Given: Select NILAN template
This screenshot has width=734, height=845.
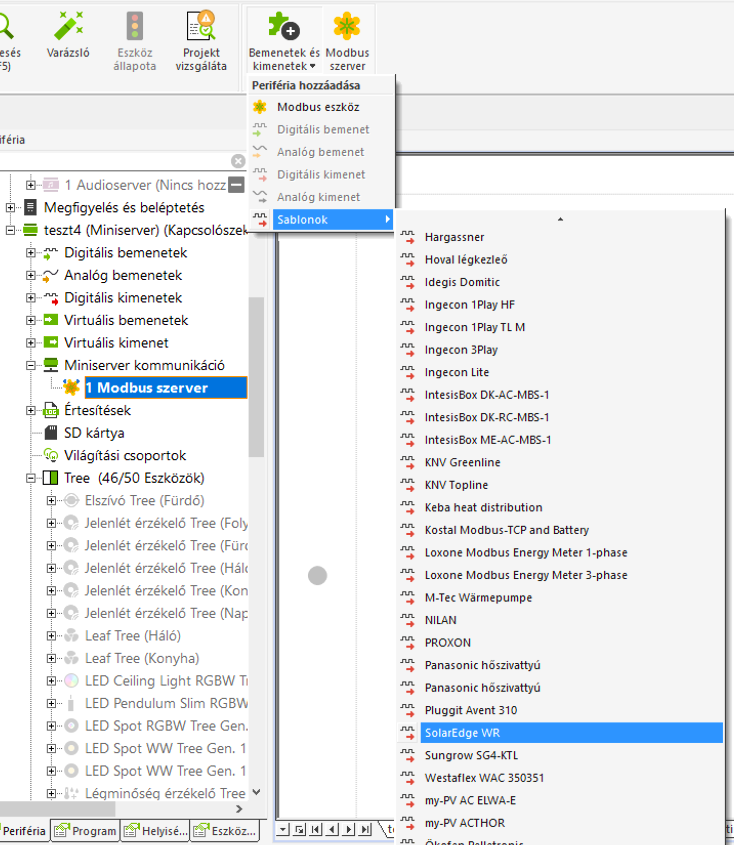Looking at the screenshot, I should (560, 620).
